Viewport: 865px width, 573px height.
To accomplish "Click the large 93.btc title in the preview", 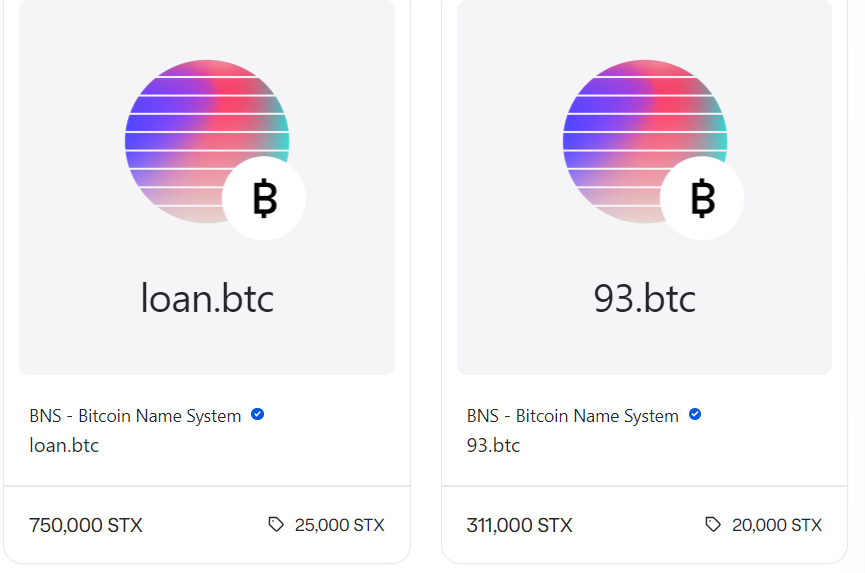I will [x=644, y=298].
